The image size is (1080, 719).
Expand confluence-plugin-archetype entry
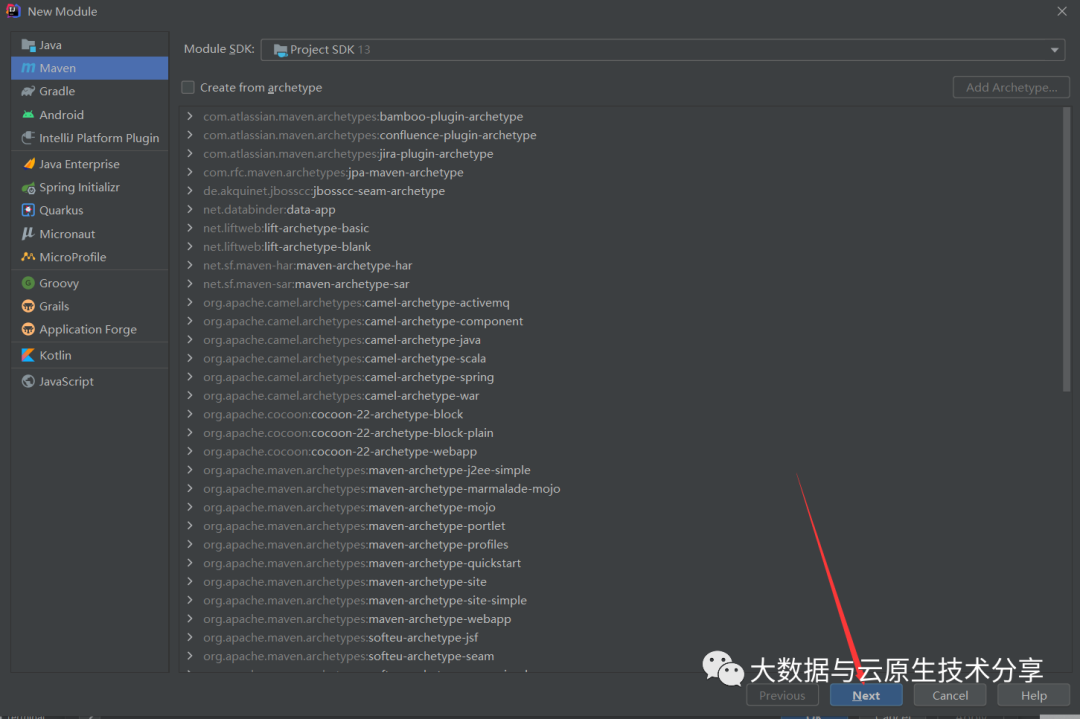pos(190,135)
